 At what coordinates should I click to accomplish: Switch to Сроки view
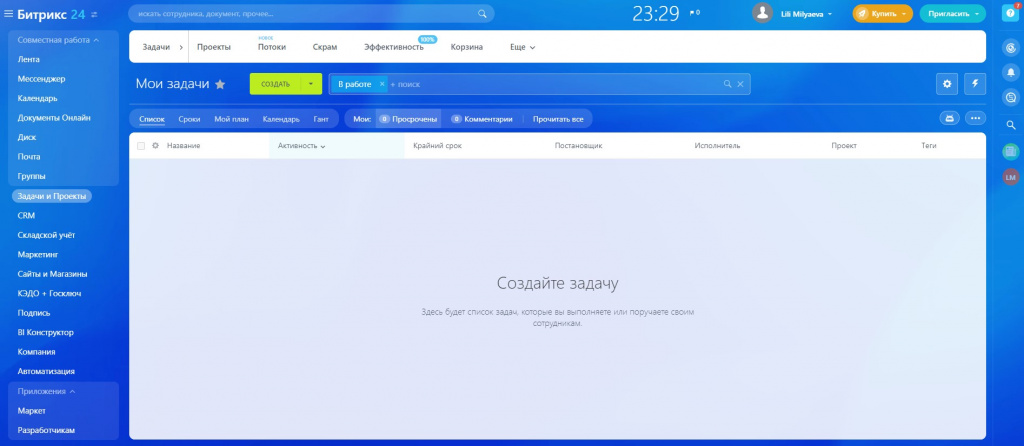click(189, 119)
